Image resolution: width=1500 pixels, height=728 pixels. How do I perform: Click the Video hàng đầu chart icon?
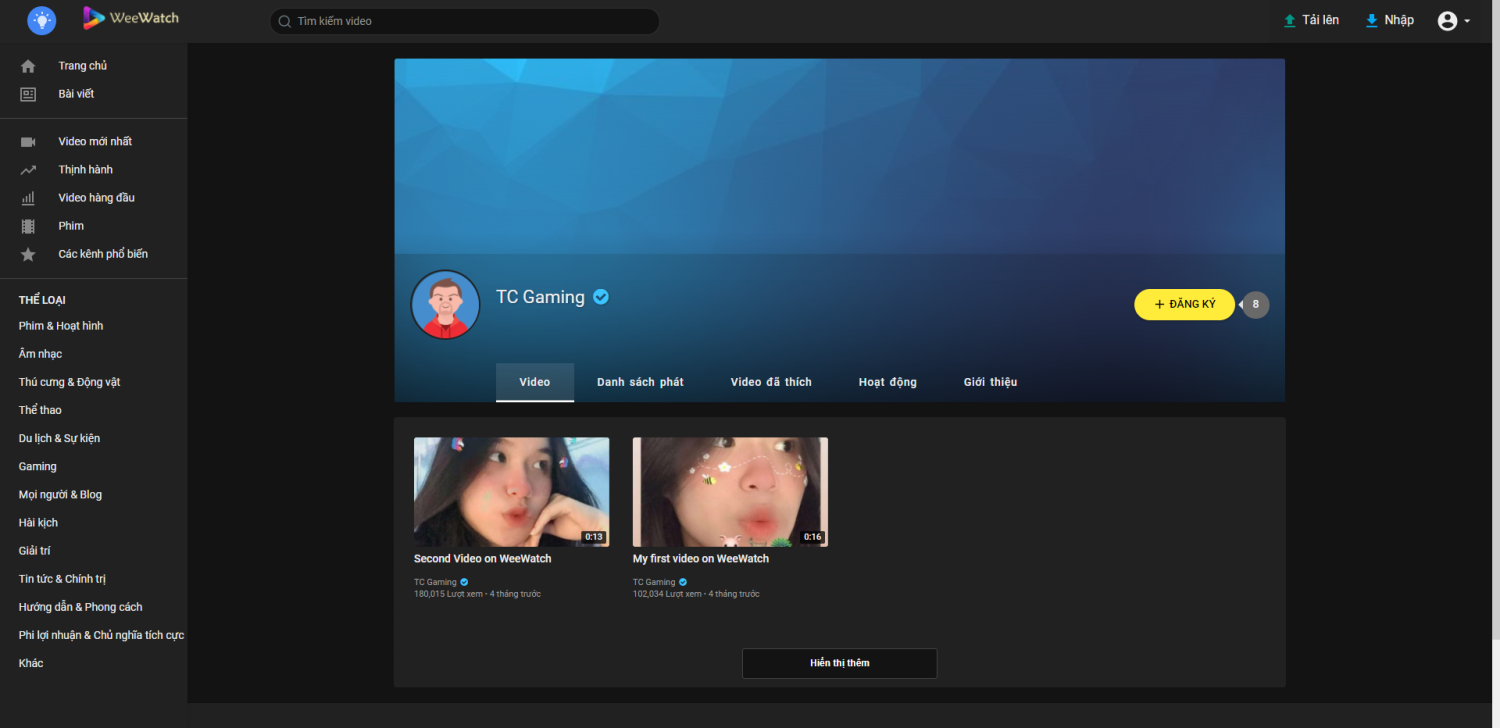click(x=28, y=198)
